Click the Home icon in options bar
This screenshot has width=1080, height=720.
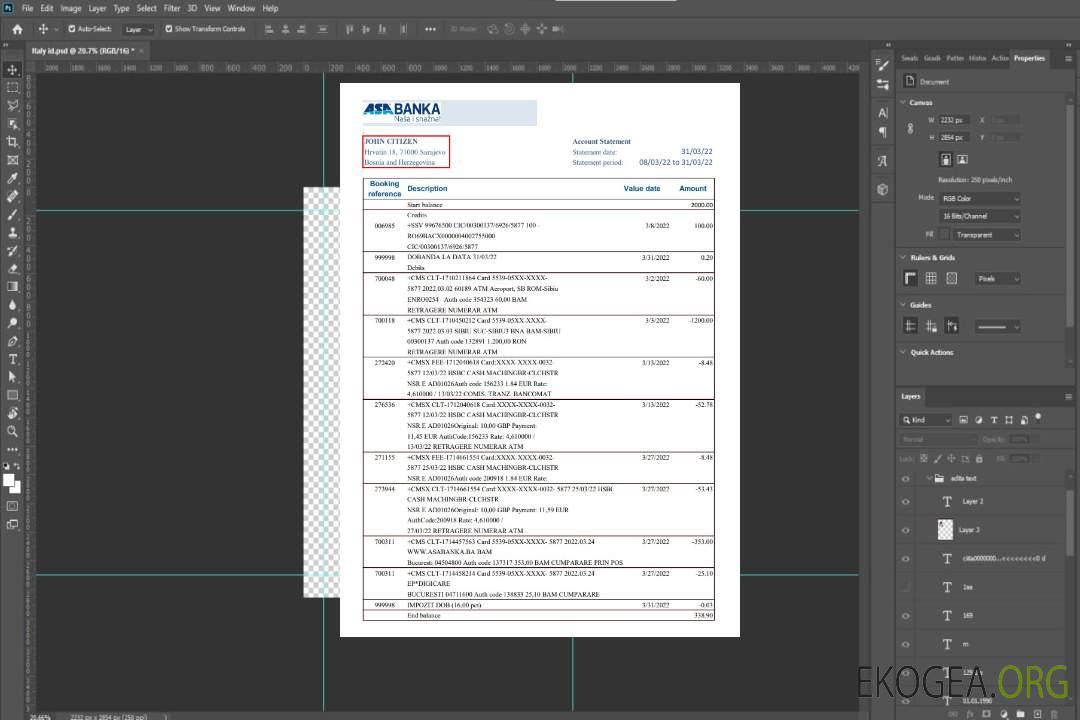[17, 29]
